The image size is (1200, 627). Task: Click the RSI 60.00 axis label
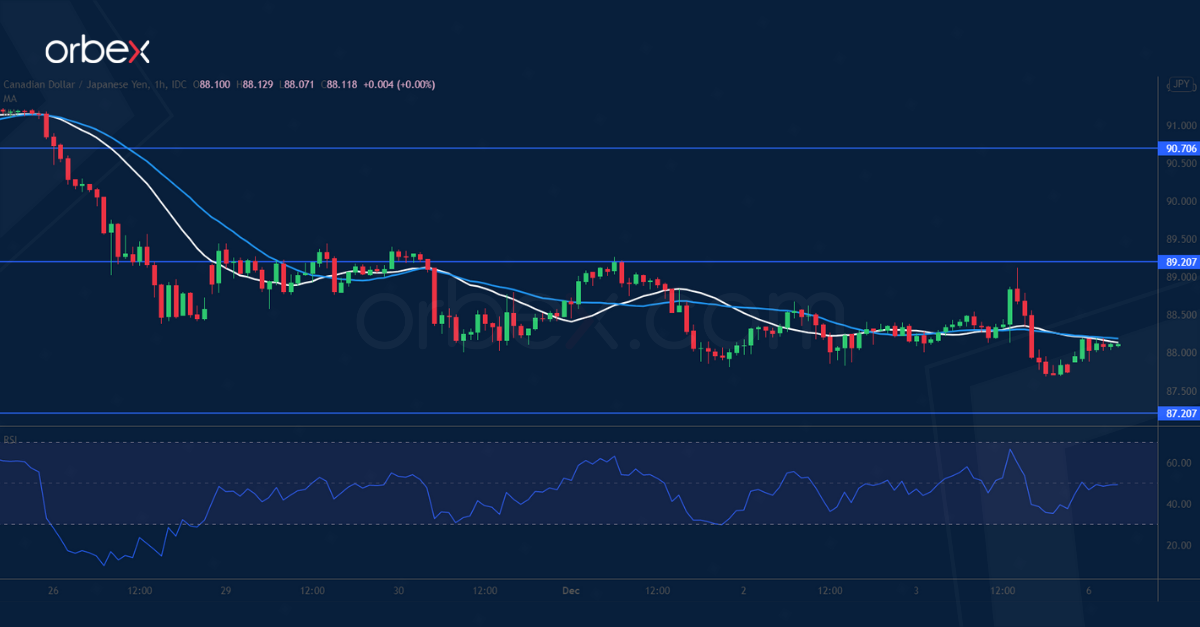(x=1180, y=463)
